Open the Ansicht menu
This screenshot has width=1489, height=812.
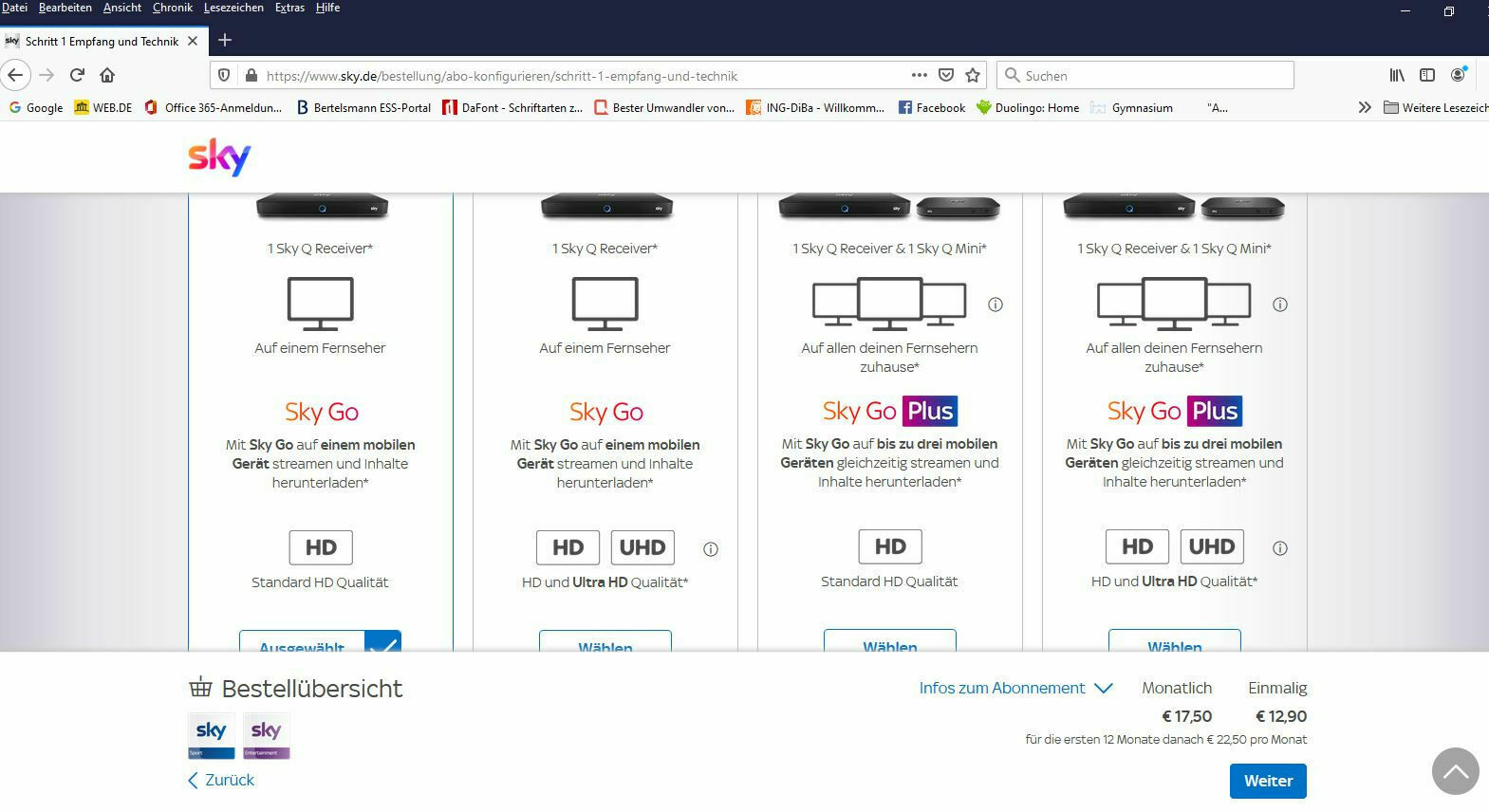[122, 8]
